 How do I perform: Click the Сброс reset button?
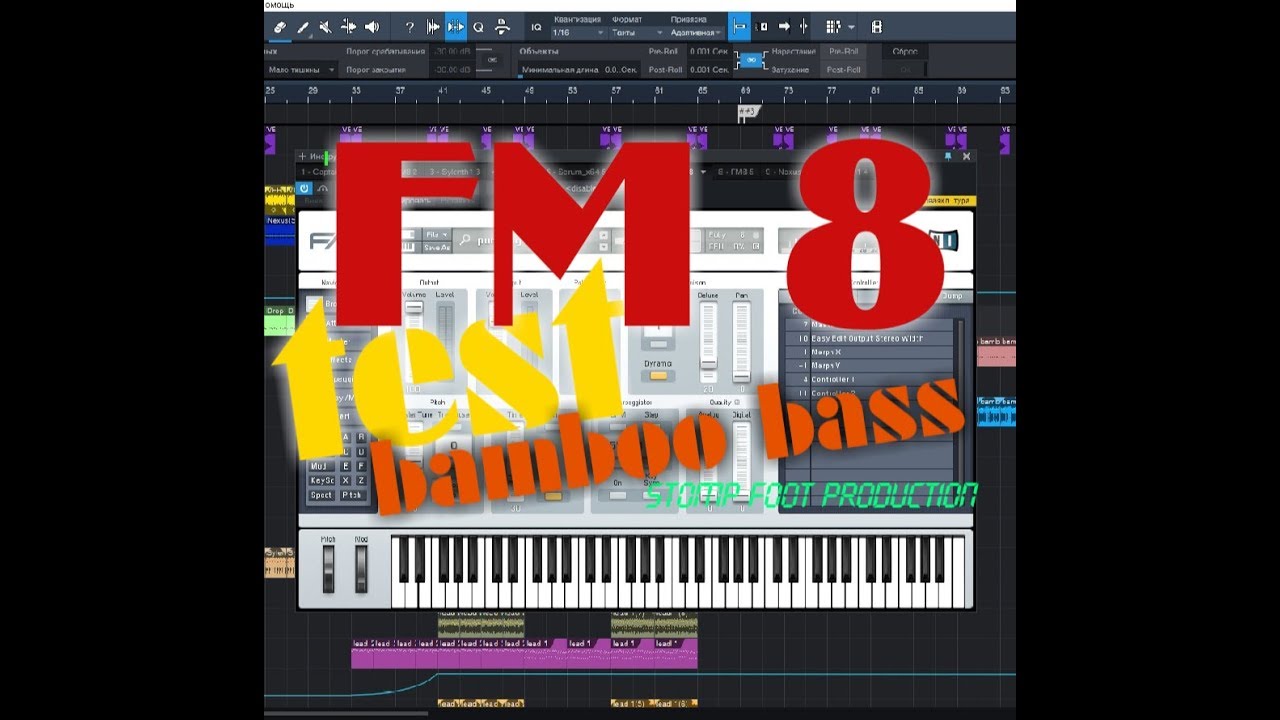[x=905, y=51]
